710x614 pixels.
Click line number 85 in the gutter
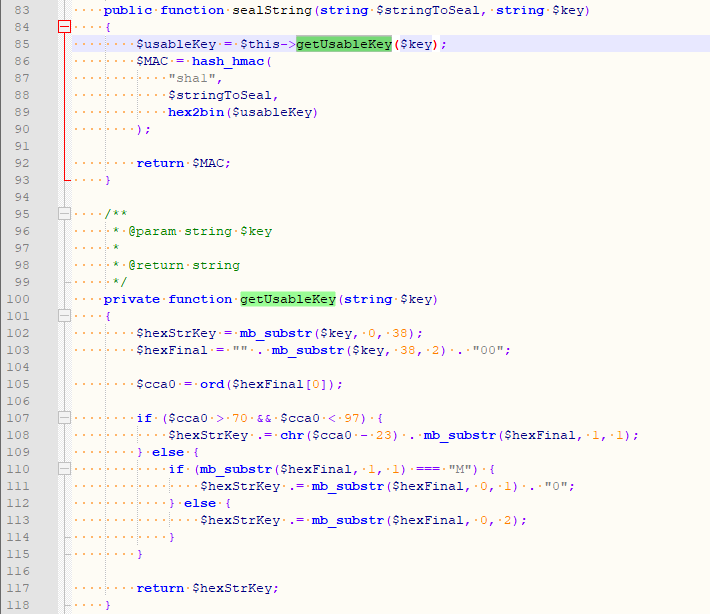pos(22,44)
